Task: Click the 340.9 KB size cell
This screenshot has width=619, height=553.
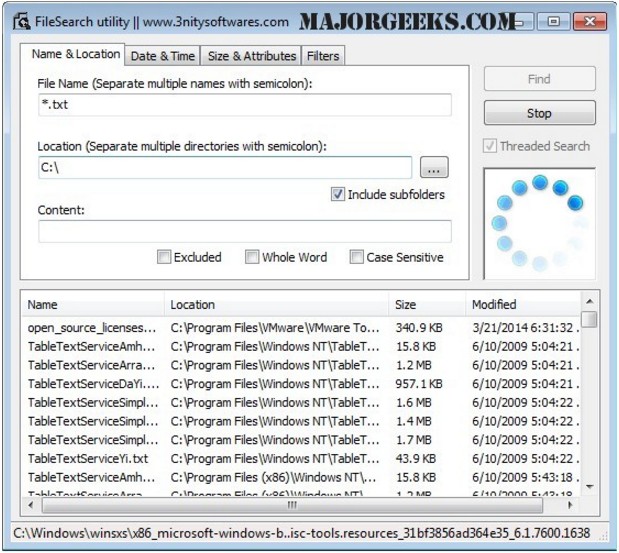Action: pos(419,328)
